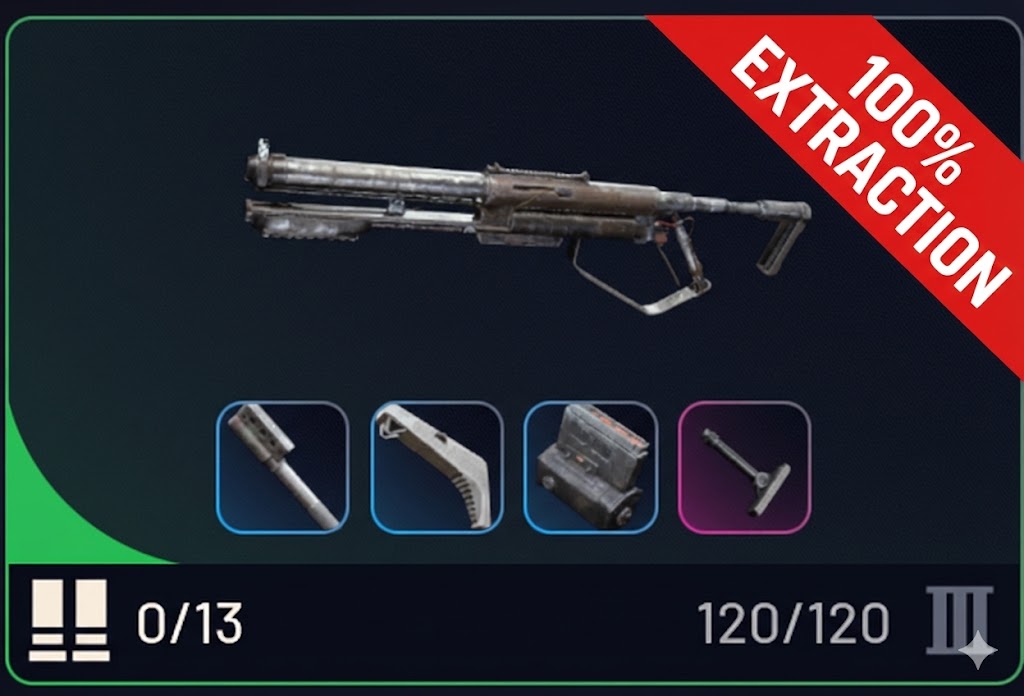Click the sparkle star icon
Screen dimensions: 1024x696
pyautogui.click(x=978, y=650)
